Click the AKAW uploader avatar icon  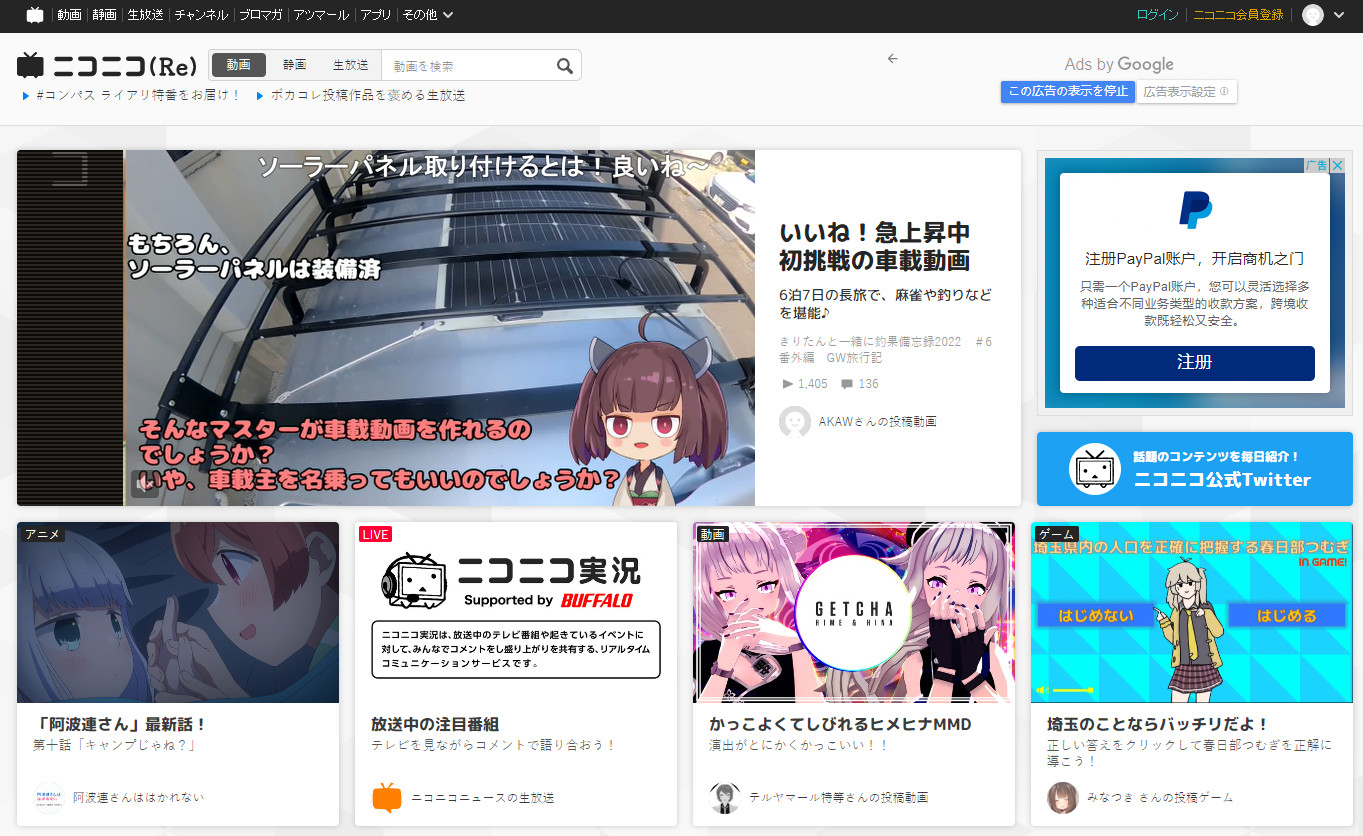pos(794,422)
